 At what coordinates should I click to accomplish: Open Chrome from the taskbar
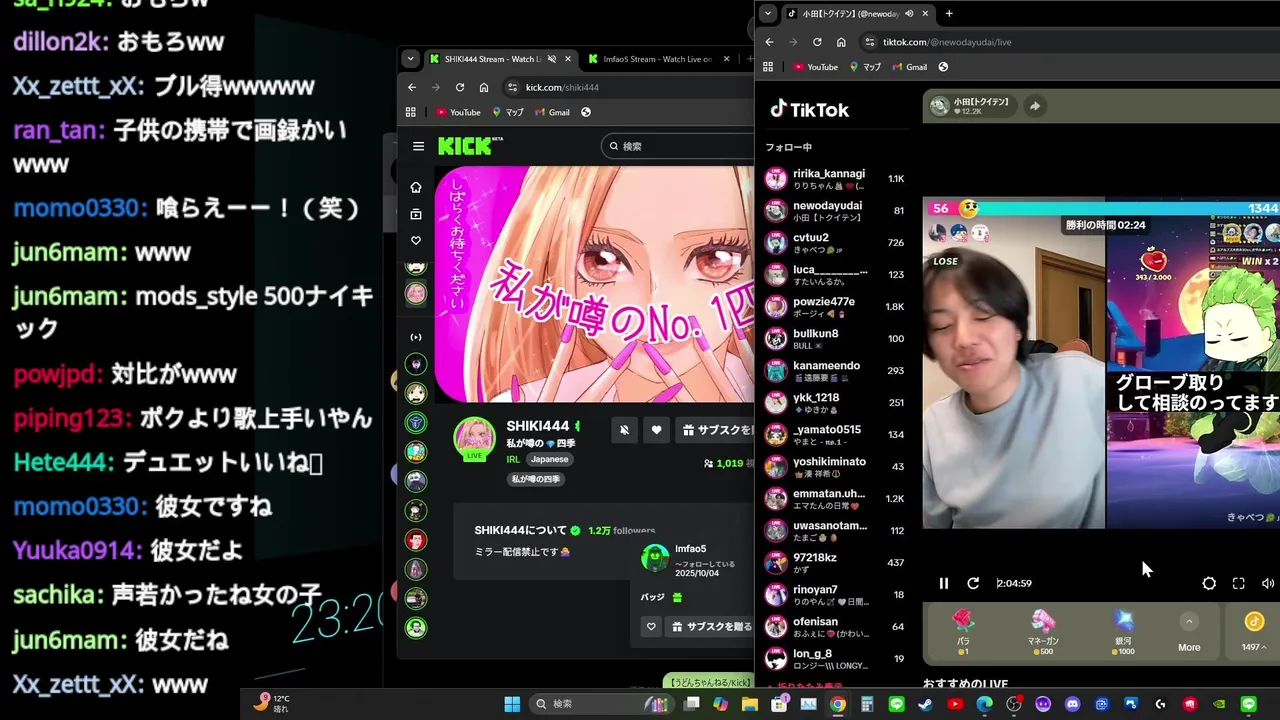[837, 704]
